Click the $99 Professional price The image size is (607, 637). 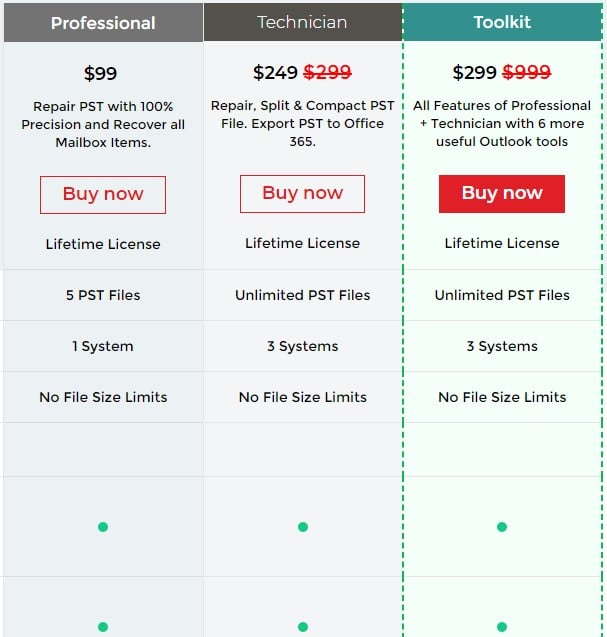click(100, 74)
